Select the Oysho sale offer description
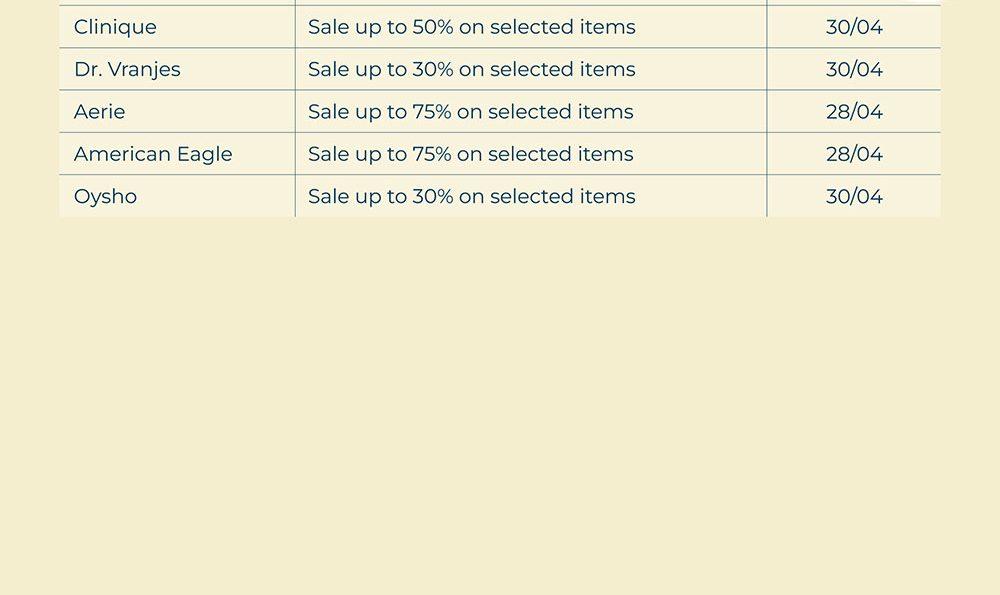Image resolution: width=1000 pixels, height=595 pixels. (x=471, y=197)
